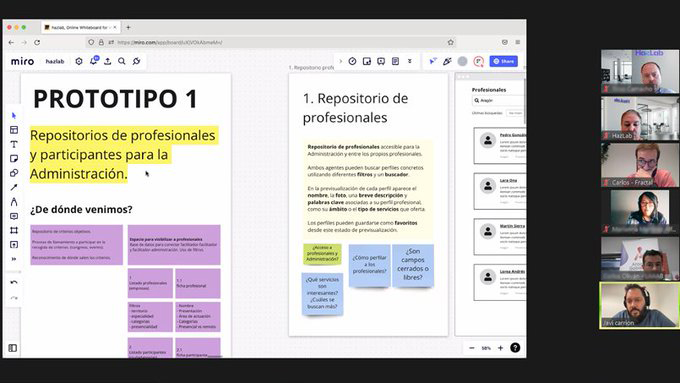Select the Frame tool

[x=14, y=230]
